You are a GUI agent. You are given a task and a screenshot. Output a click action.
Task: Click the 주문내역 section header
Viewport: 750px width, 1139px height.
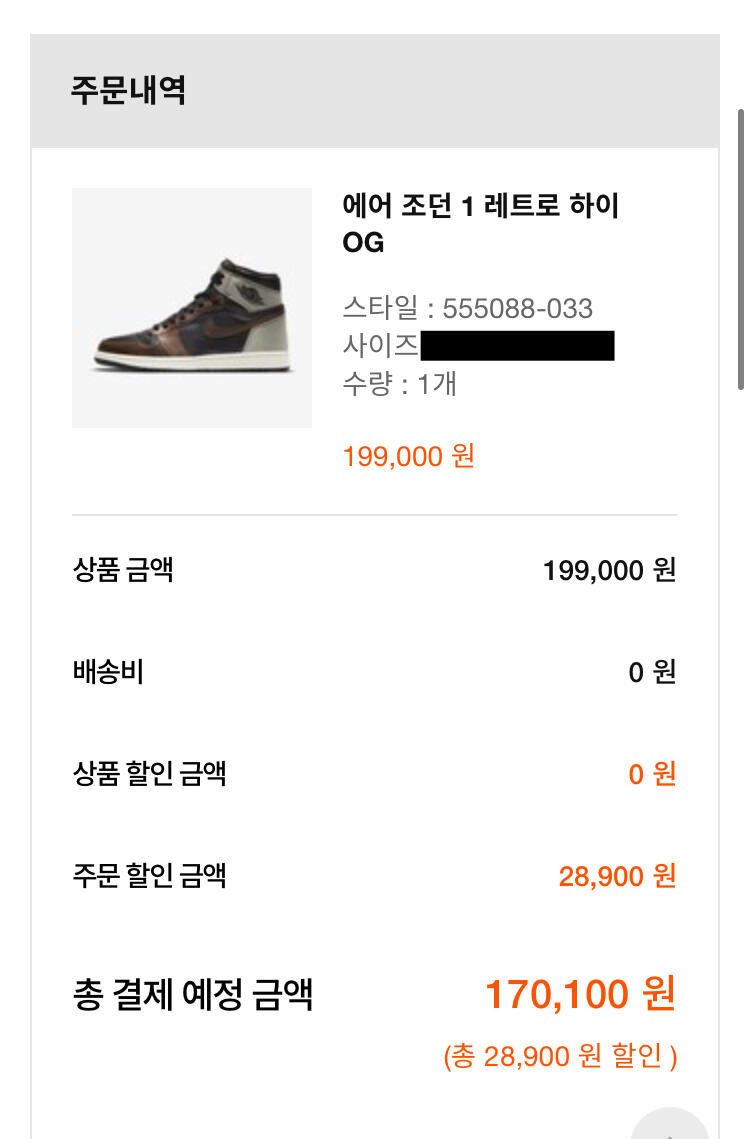coord(128,90)
